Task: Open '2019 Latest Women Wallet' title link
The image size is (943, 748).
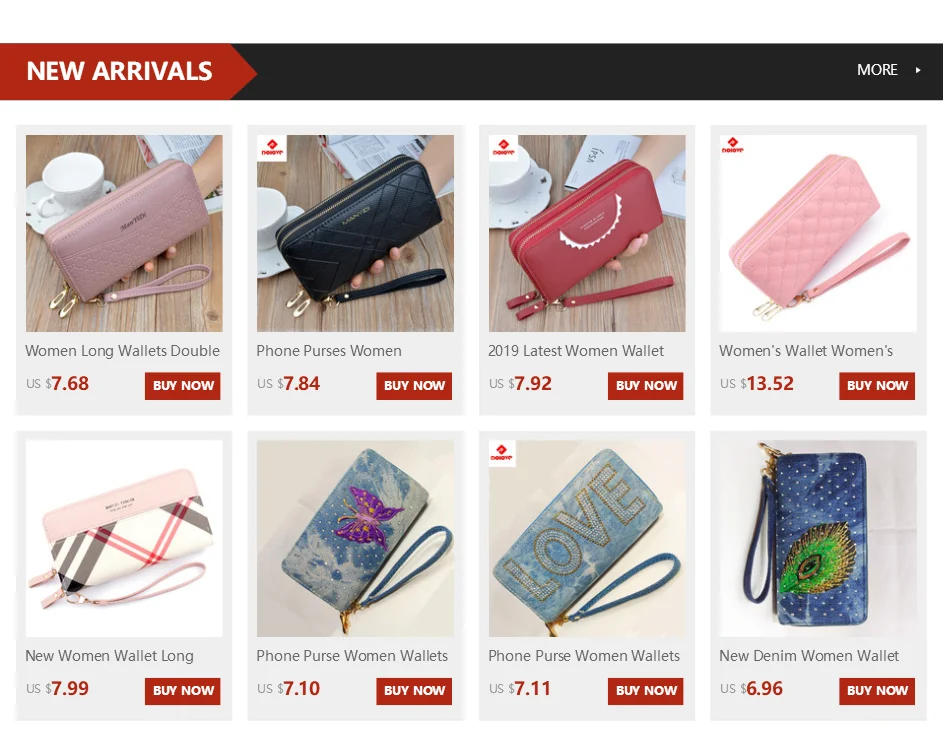Action: 576,351
